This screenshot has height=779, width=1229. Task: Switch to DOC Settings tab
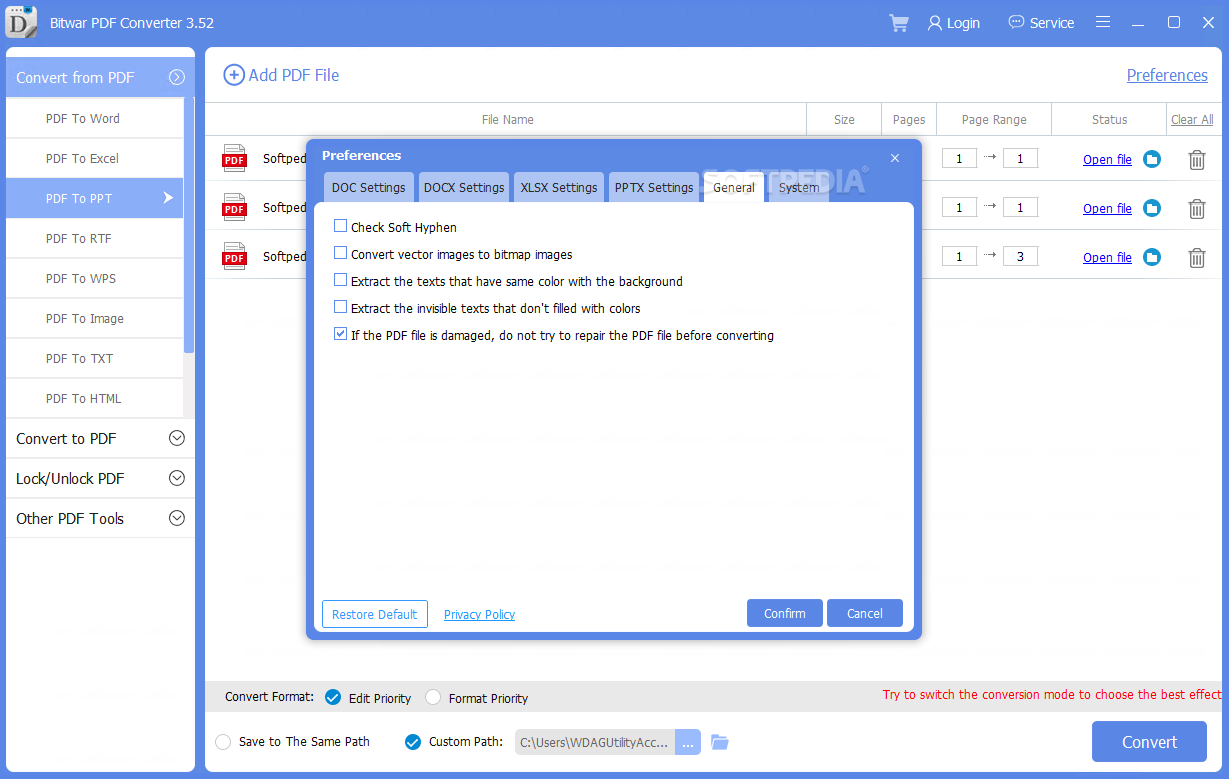[369, 187]
